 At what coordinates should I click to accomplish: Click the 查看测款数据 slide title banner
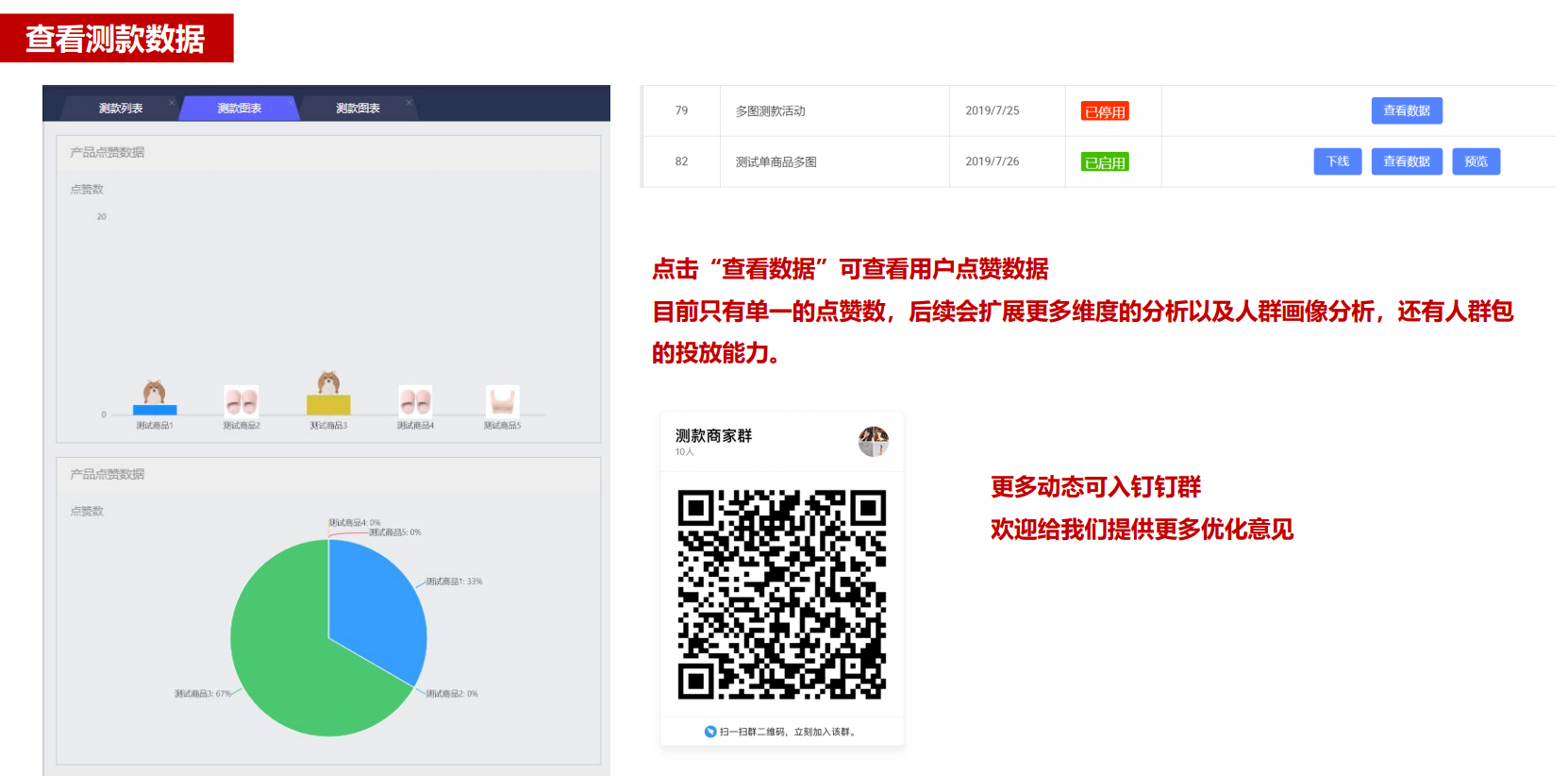click(x=116, y=39)
